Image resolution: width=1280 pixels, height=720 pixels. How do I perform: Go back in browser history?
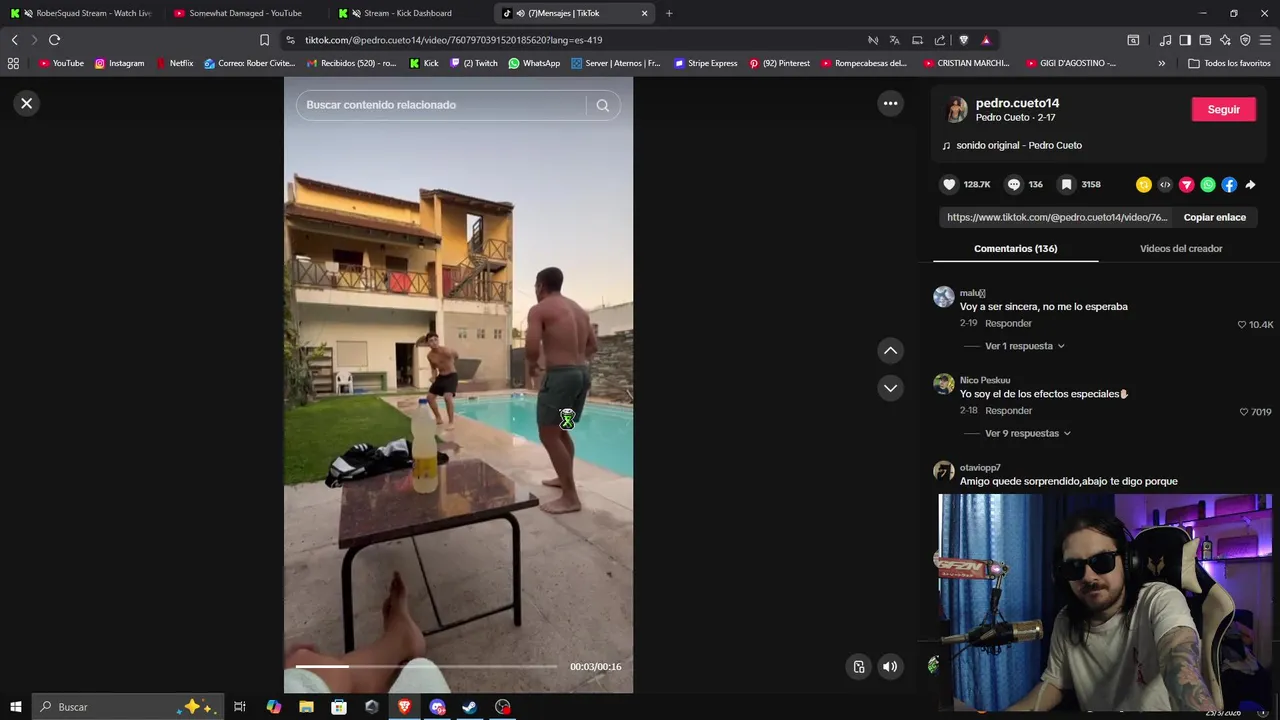pyautogui.click(x=14, y=40)
